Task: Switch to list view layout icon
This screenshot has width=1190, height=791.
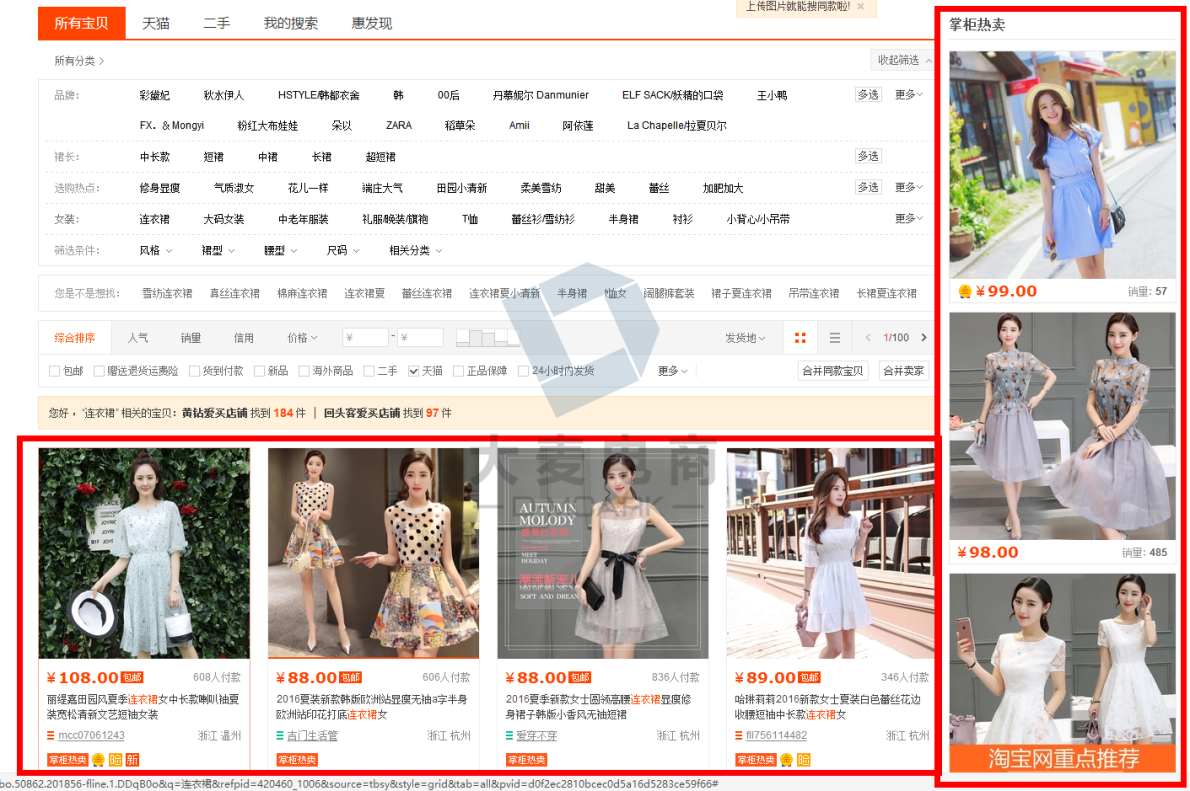Action: tap(834, 338)
